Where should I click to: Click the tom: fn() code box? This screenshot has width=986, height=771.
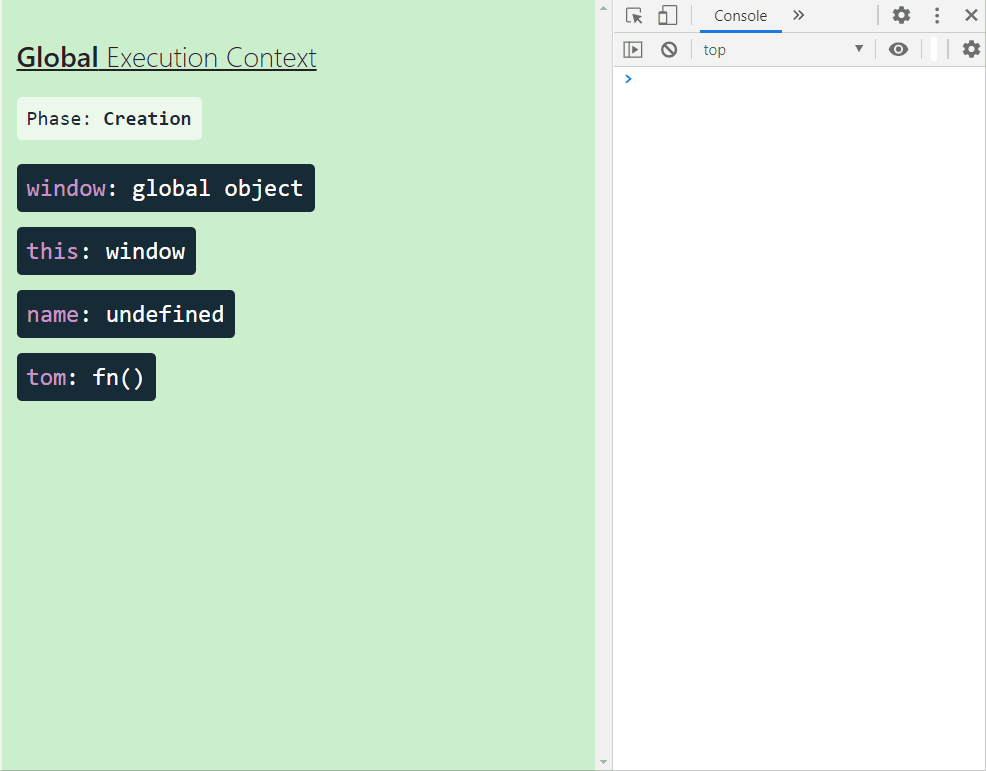(x=86, y=377)
